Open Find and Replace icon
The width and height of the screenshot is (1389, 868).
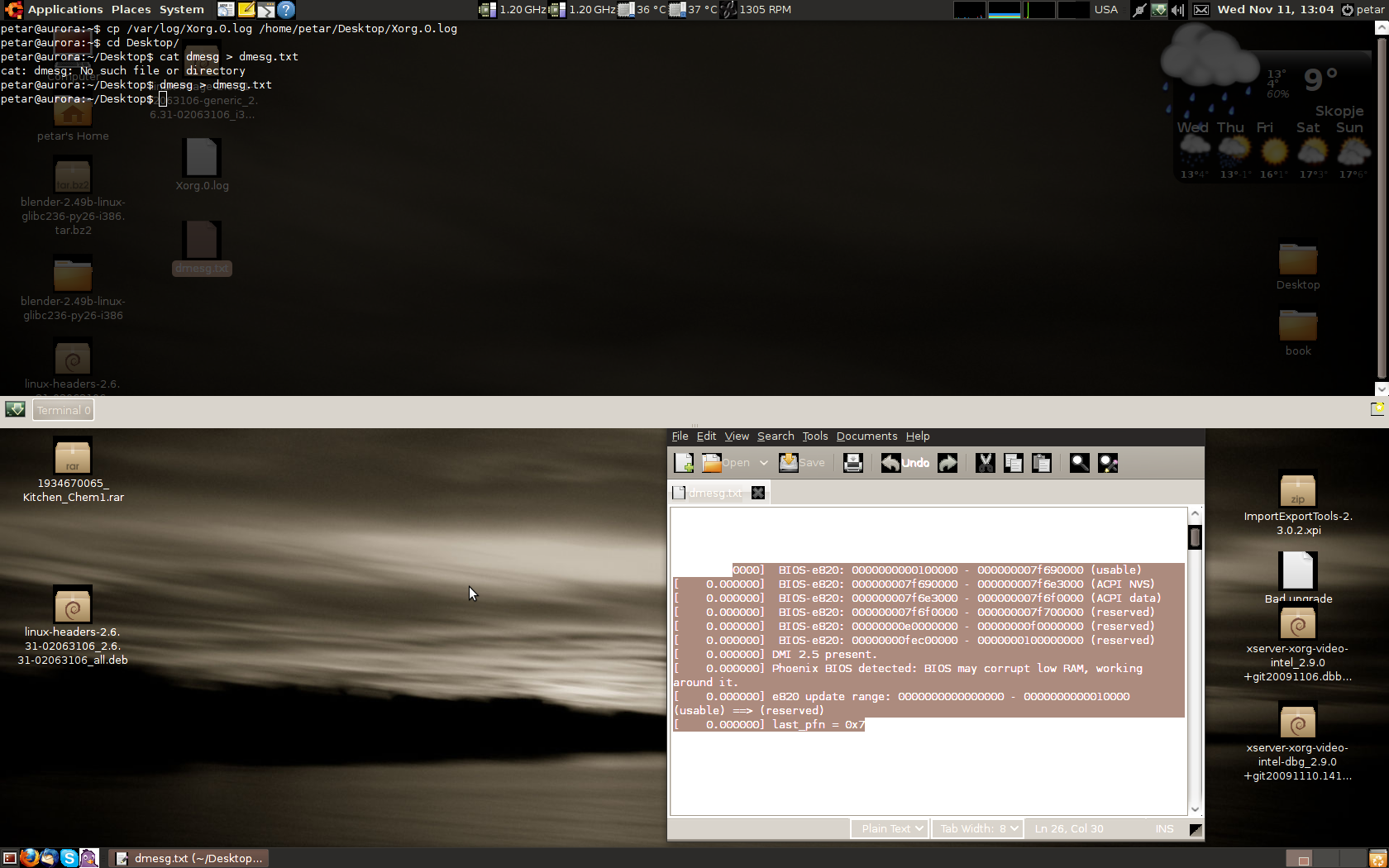[x=1108, y=463]
